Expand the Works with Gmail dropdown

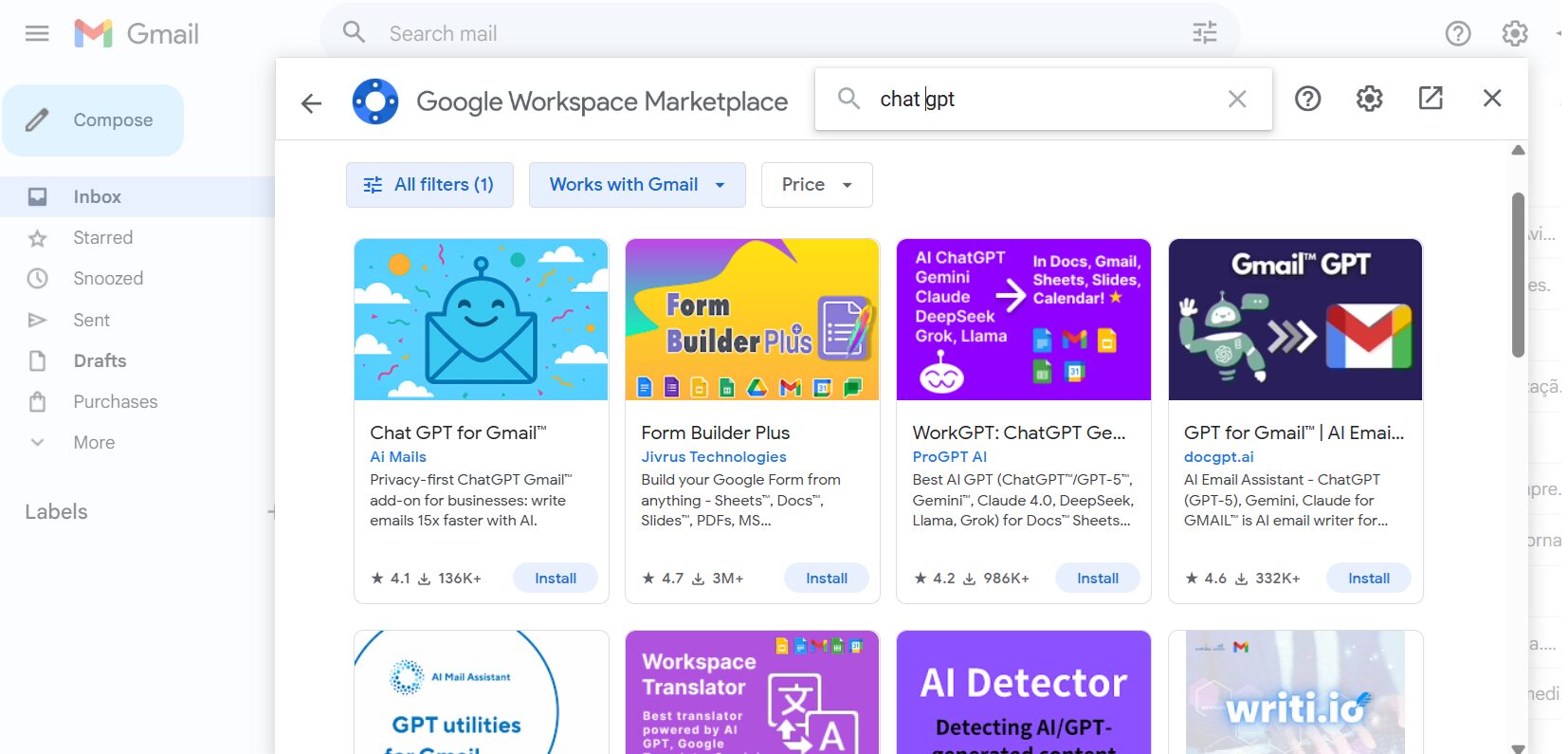coord(637,185)
